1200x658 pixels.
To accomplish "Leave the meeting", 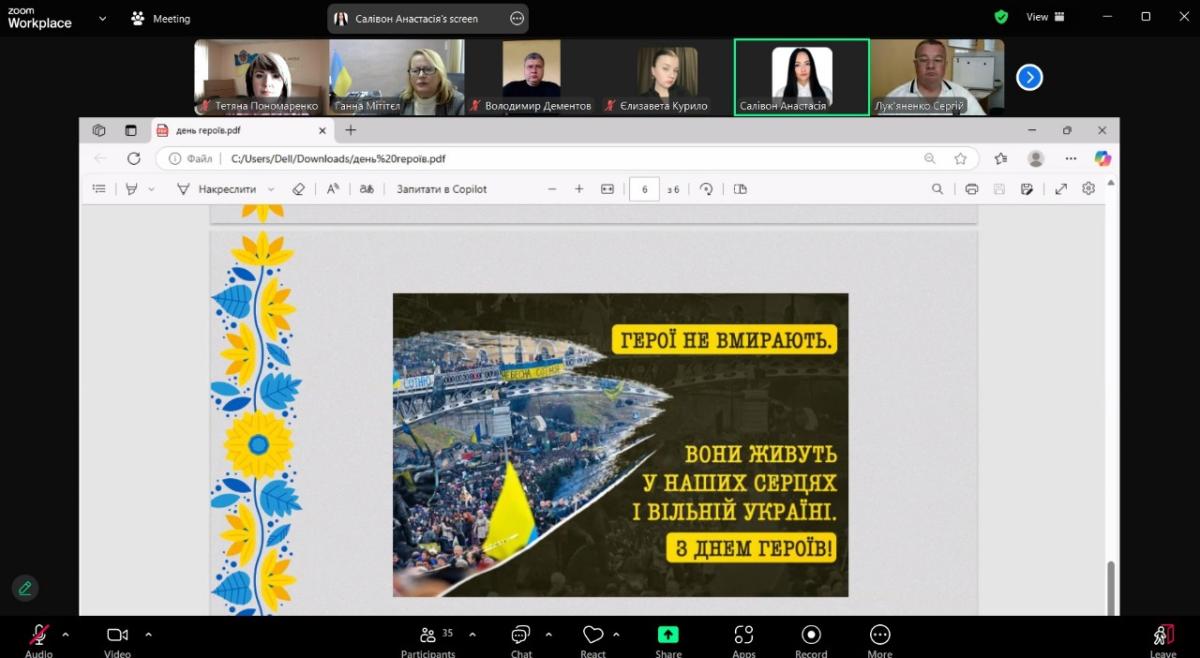I will pyautogui.click(x=1162, y=636).
